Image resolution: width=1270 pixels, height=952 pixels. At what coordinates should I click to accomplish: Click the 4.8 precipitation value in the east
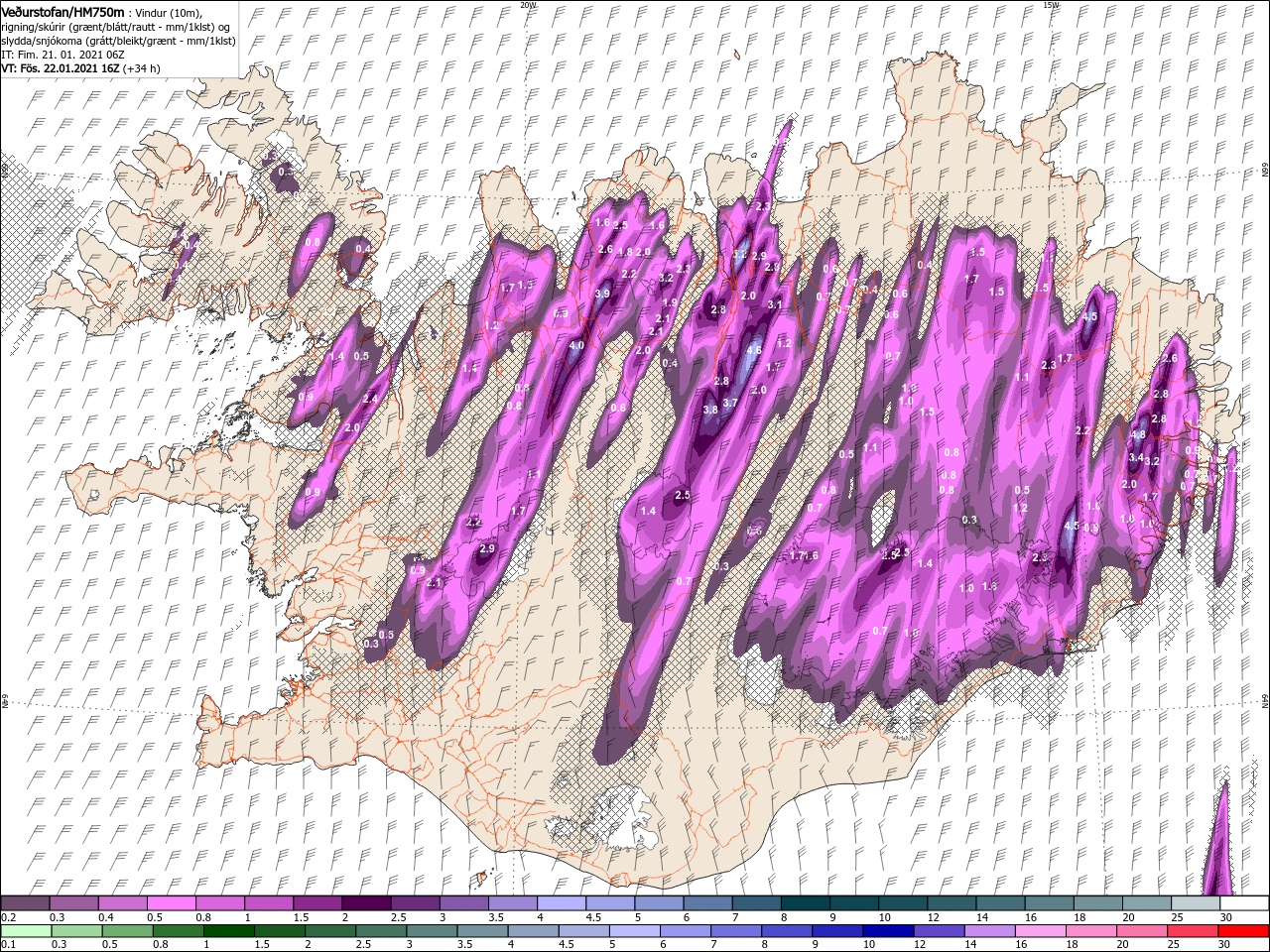pos(1139,434)
